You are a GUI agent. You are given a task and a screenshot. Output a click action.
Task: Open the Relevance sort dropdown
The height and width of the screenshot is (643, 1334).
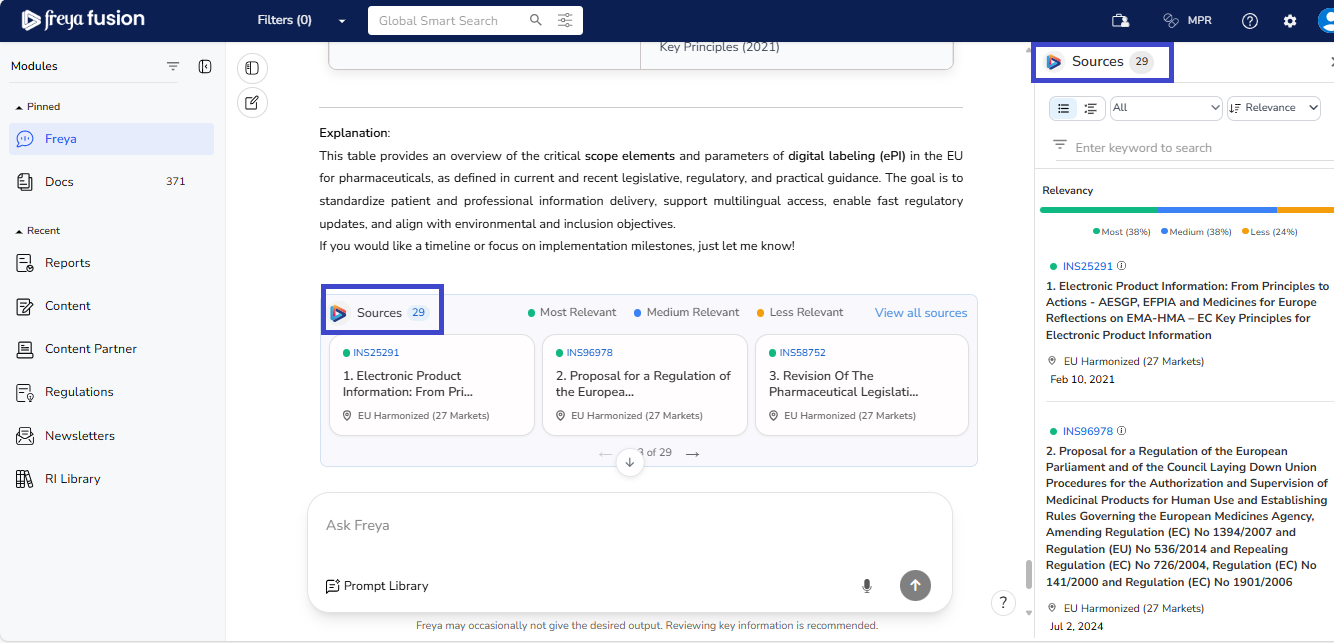pos(1273,108)
